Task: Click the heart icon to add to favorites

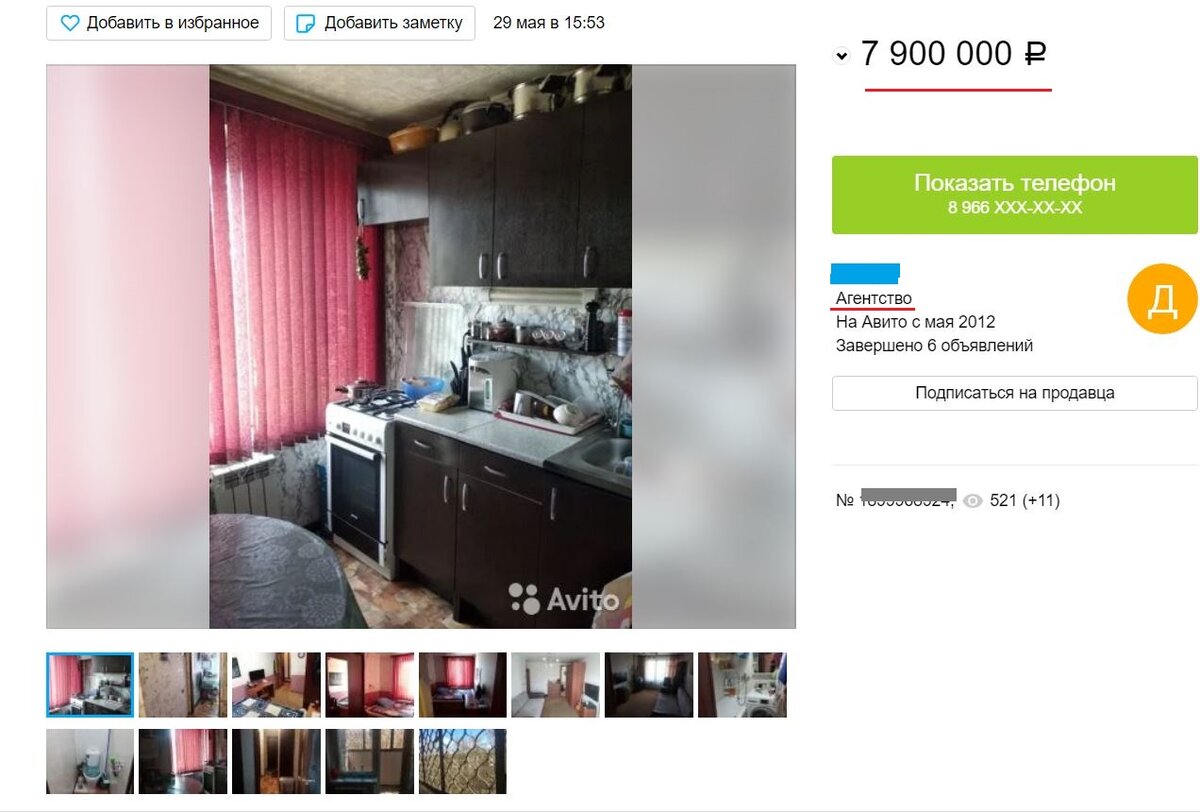Action: click(69, 23)
